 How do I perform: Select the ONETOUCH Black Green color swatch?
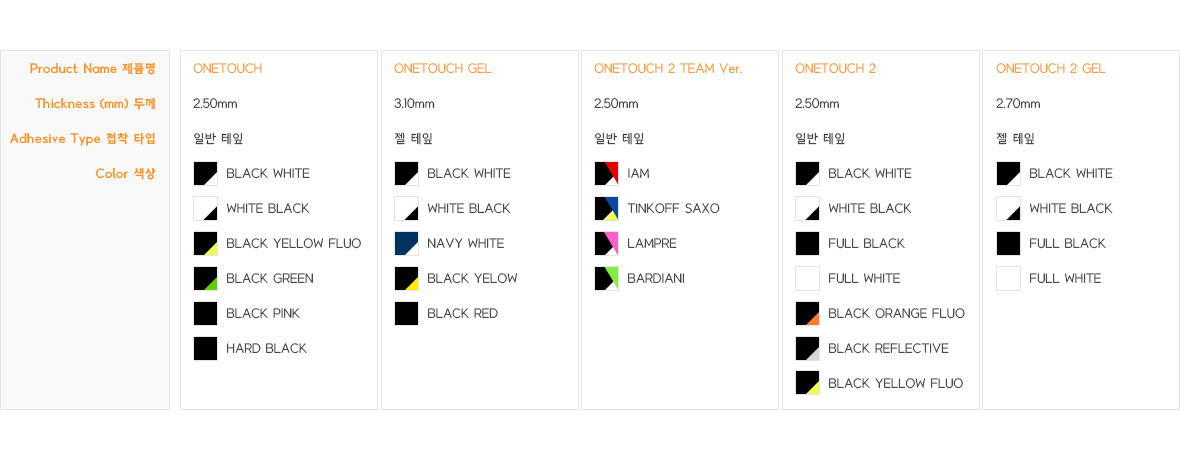click(205, 279)
